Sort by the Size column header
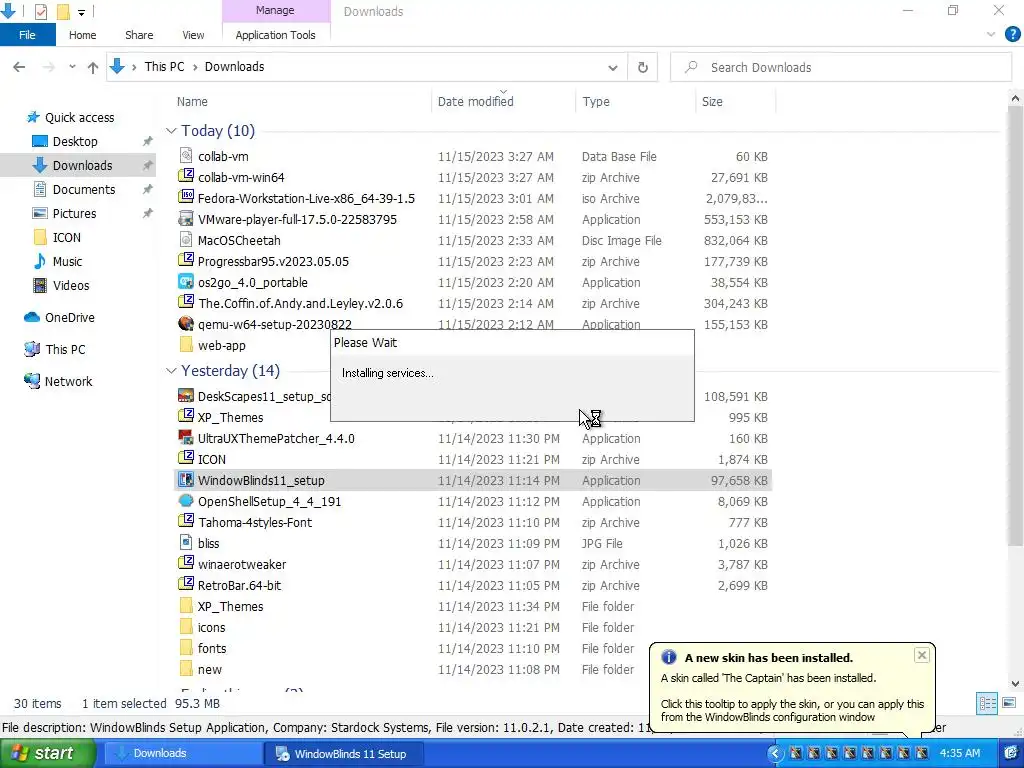This screenshot has height=768, width=1024. pyautogui.click(x=712, y=101)
